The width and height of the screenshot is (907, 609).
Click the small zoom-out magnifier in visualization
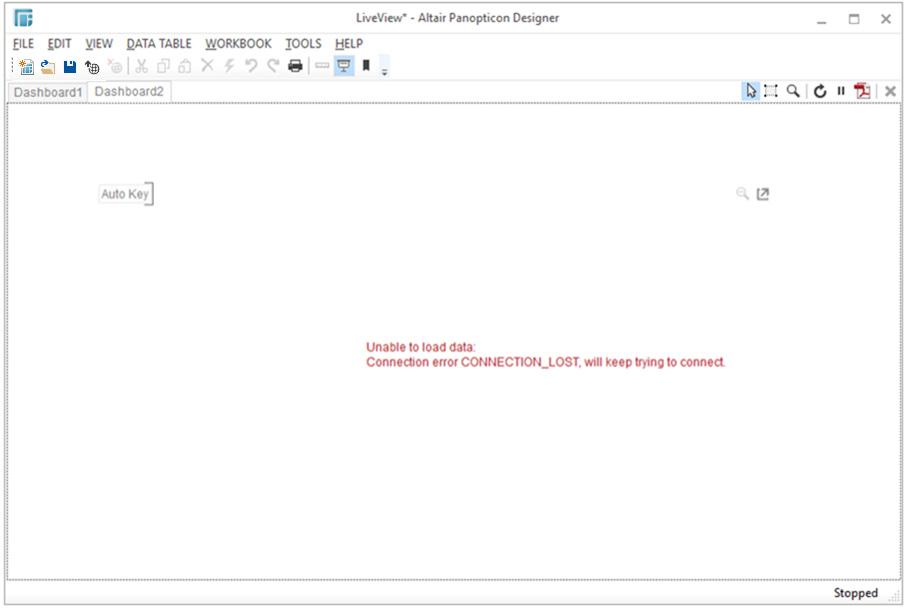742,194
